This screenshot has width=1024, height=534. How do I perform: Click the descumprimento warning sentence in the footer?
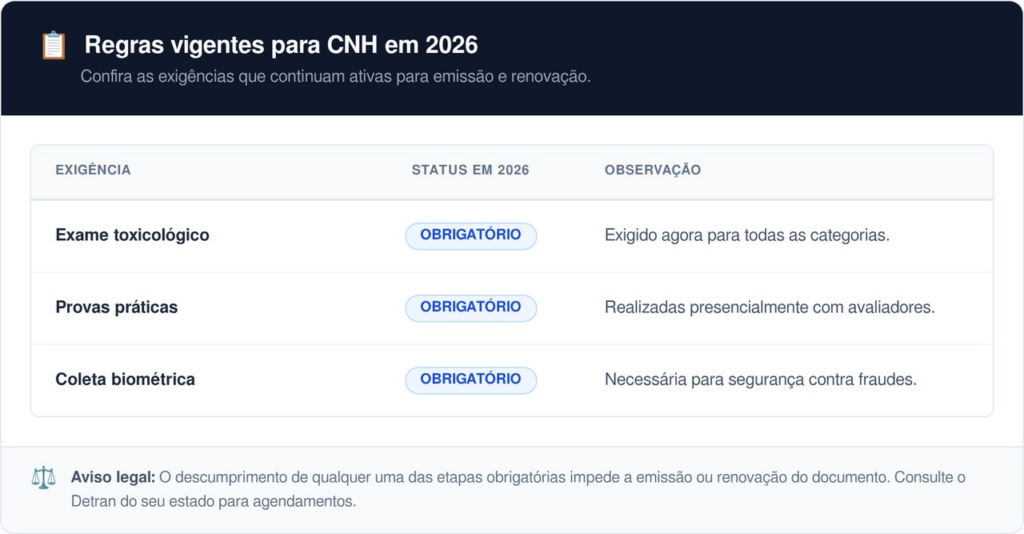coord(524,477)
